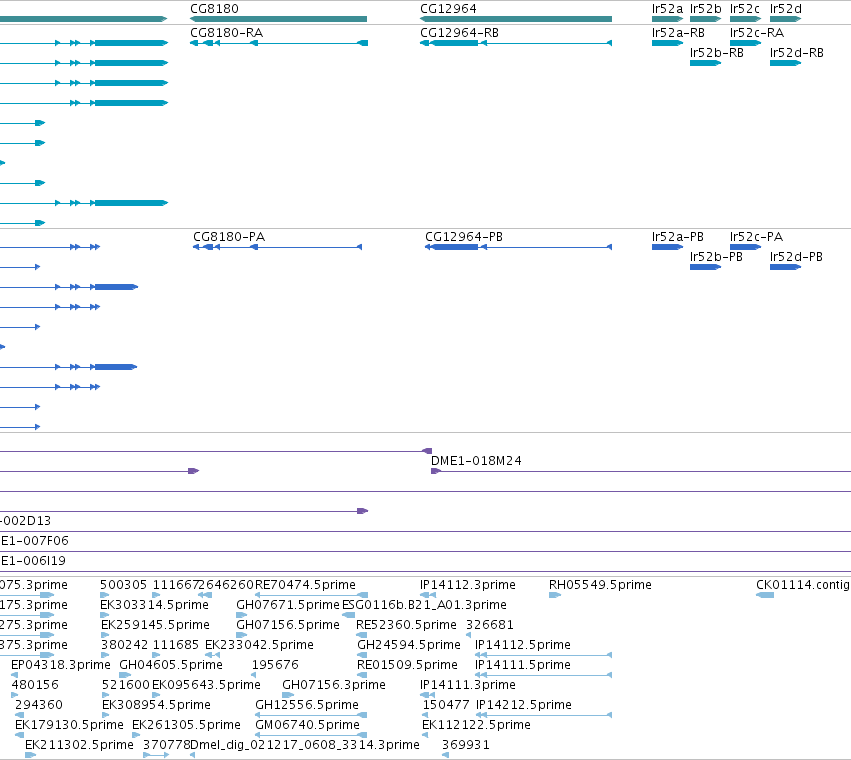851x760 pixels.
Task: Click the 150477 feature label
Action: 446,705
